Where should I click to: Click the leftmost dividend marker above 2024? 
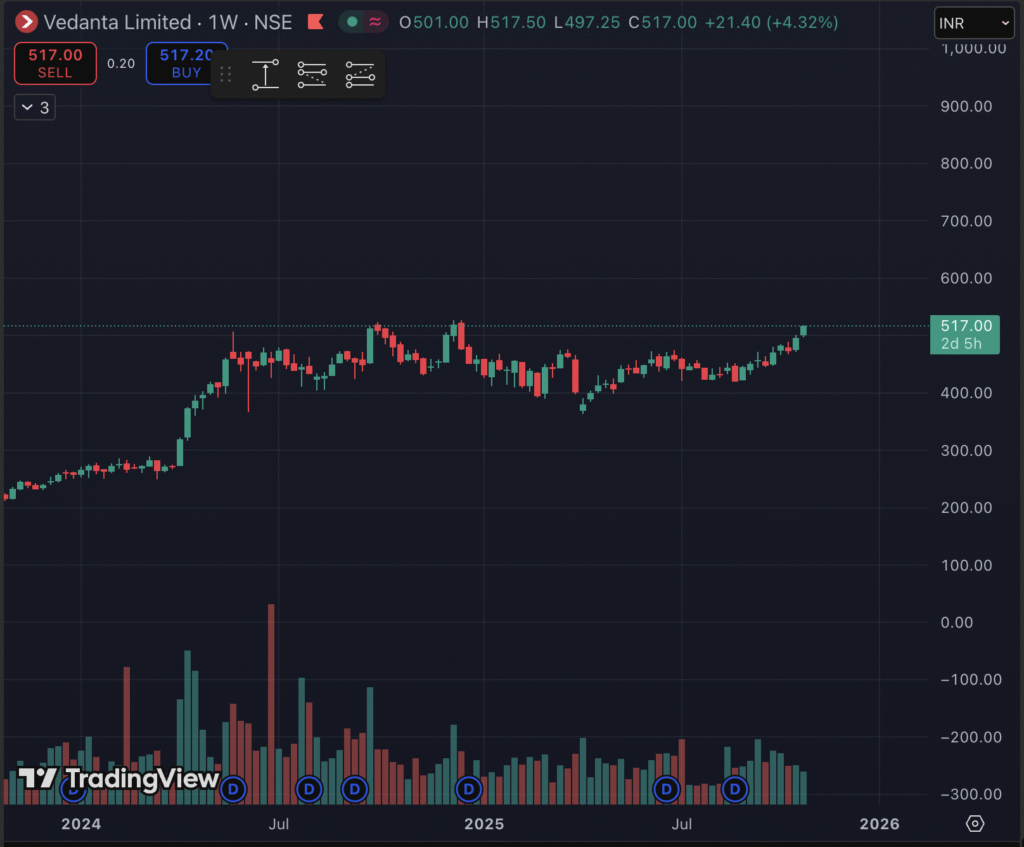[x=73, y=789]
